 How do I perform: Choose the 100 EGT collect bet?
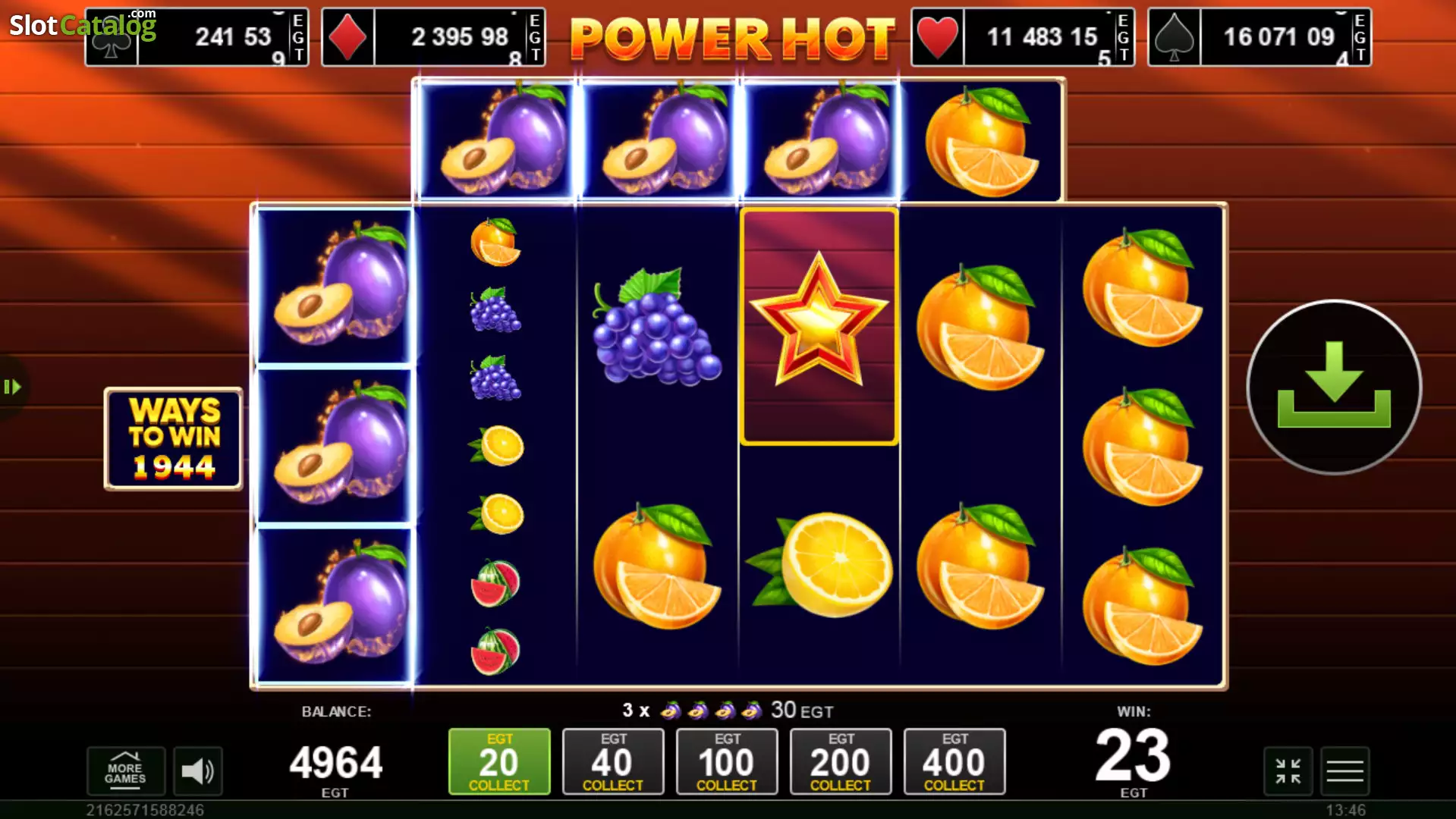click(x=727, y=761)
